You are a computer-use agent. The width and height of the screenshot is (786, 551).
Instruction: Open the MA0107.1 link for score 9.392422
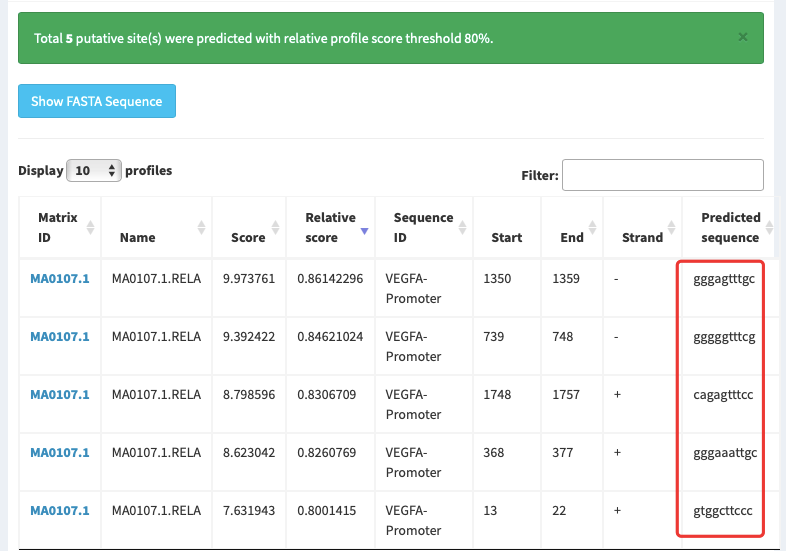(60, 337)
